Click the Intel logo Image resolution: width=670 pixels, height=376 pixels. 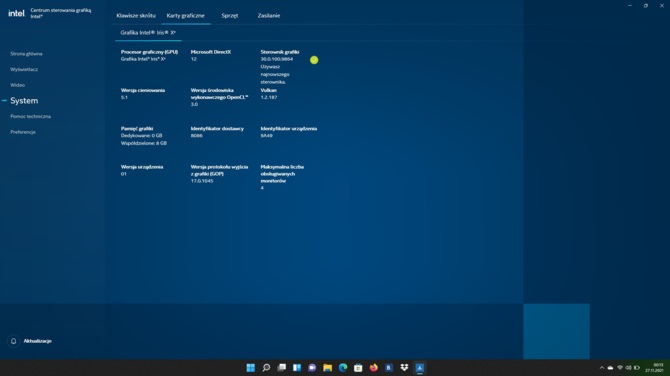coord(16,13)
